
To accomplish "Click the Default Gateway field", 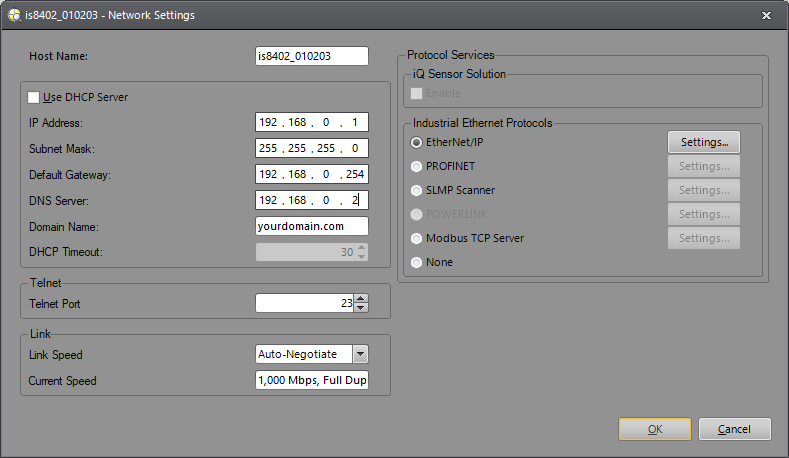I will [312, 175].
